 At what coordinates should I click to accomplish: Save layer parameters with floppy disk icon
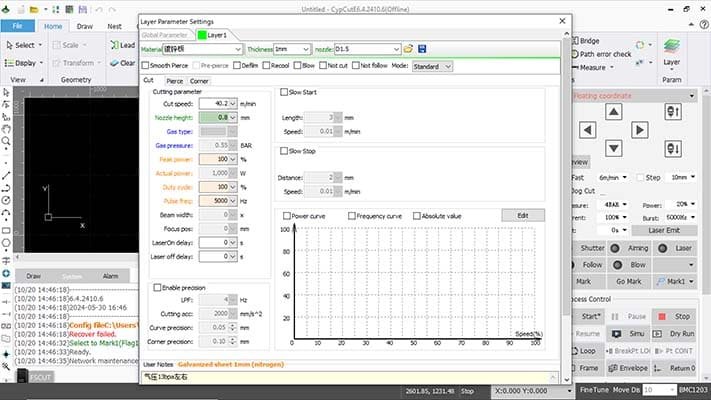click(422, 49)
